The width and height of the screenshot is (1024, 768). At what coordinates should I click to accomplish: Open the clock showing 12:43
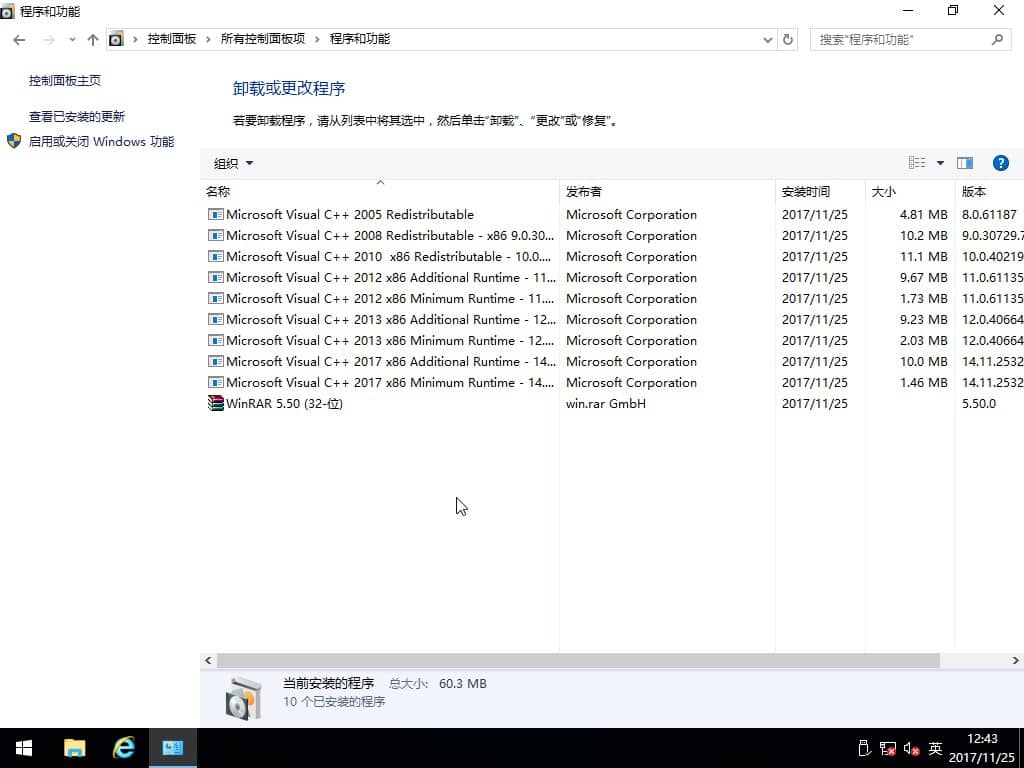click(982, 748)
